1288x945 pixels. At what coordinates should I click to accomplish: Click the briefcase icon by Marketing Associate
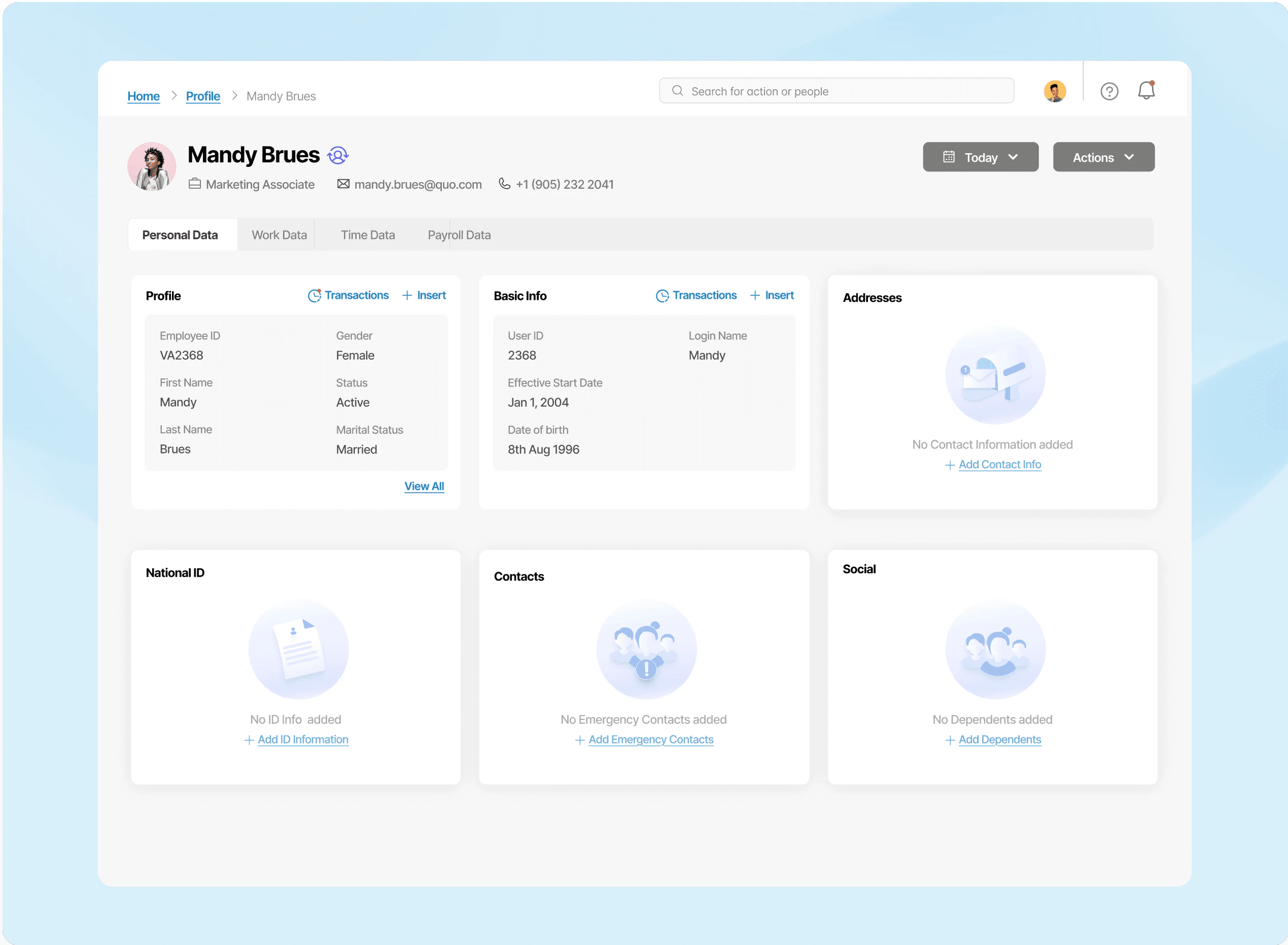[x=194, y=184]
